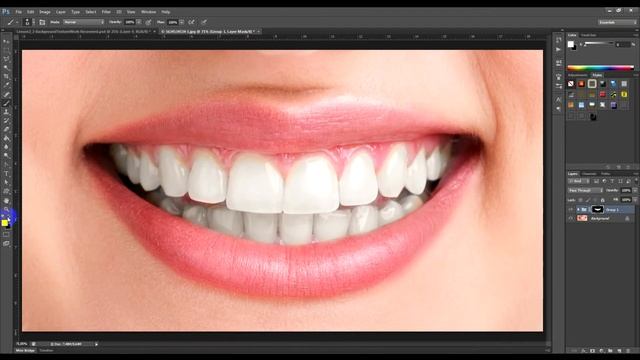Expand the Group 1 folder arrow
The width and height of the screenshot is (640, 360).
(x=578, y=209)
